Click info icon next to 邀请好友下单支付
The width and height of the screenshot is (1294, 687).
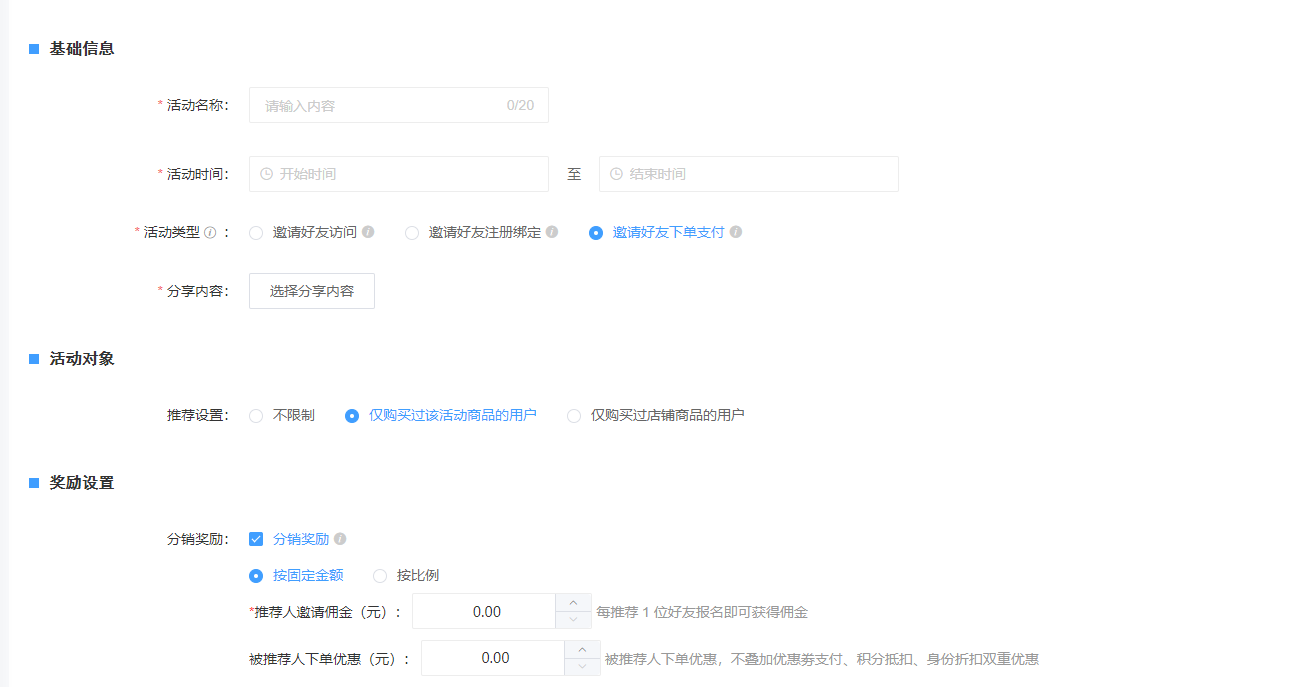736,232
